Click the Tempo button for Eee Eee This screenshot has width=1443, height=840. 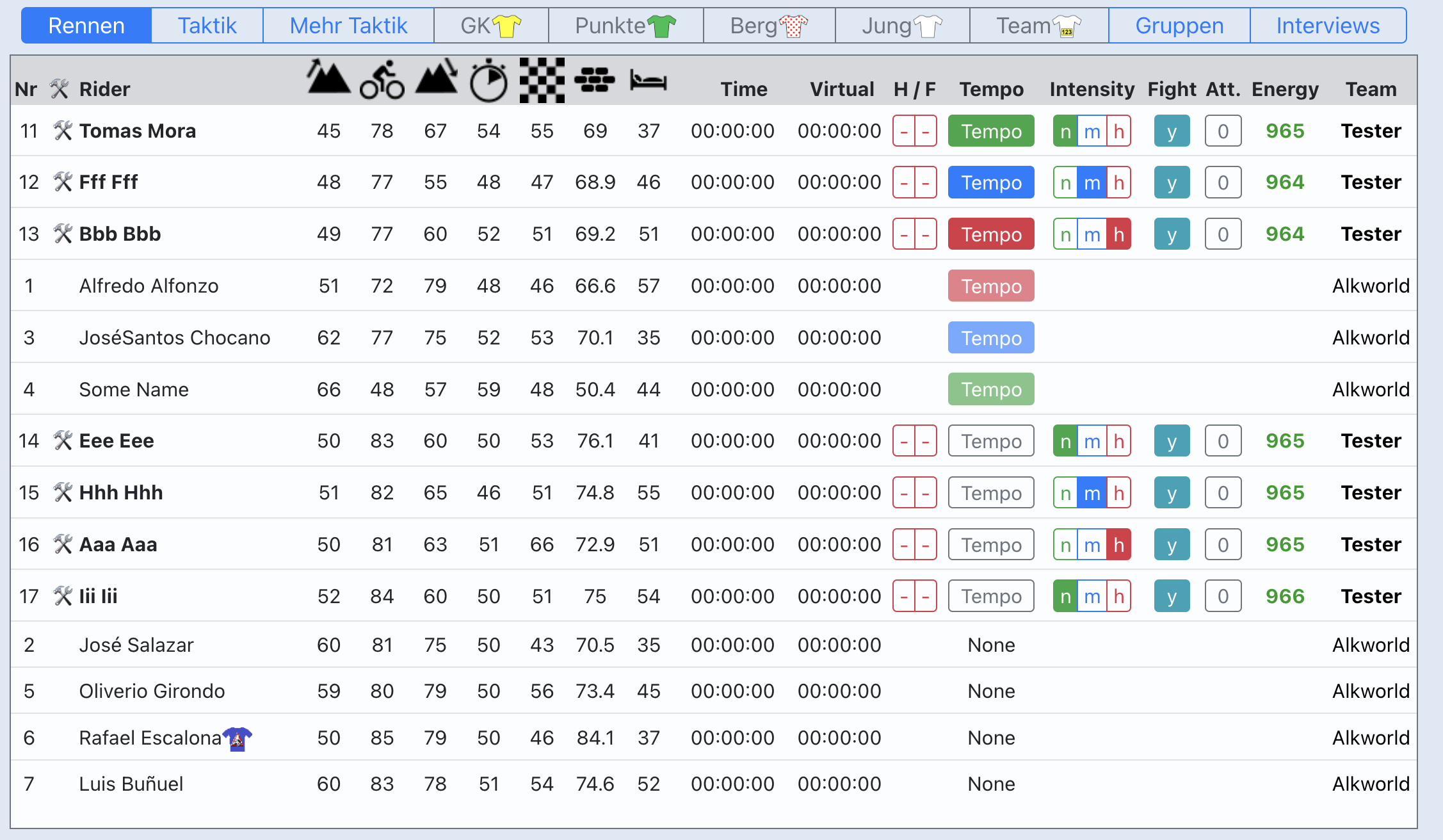(991, 441)
